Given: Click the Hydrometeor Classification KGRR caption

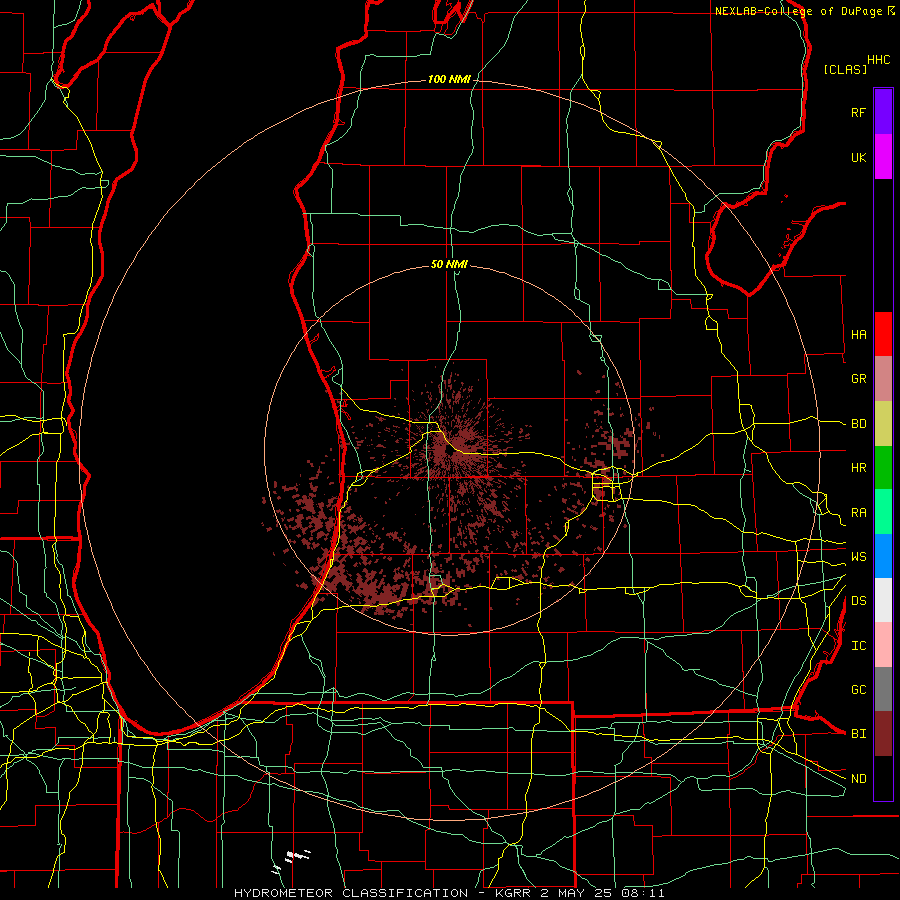Looking at the screenshot, I should pos(449,893).
